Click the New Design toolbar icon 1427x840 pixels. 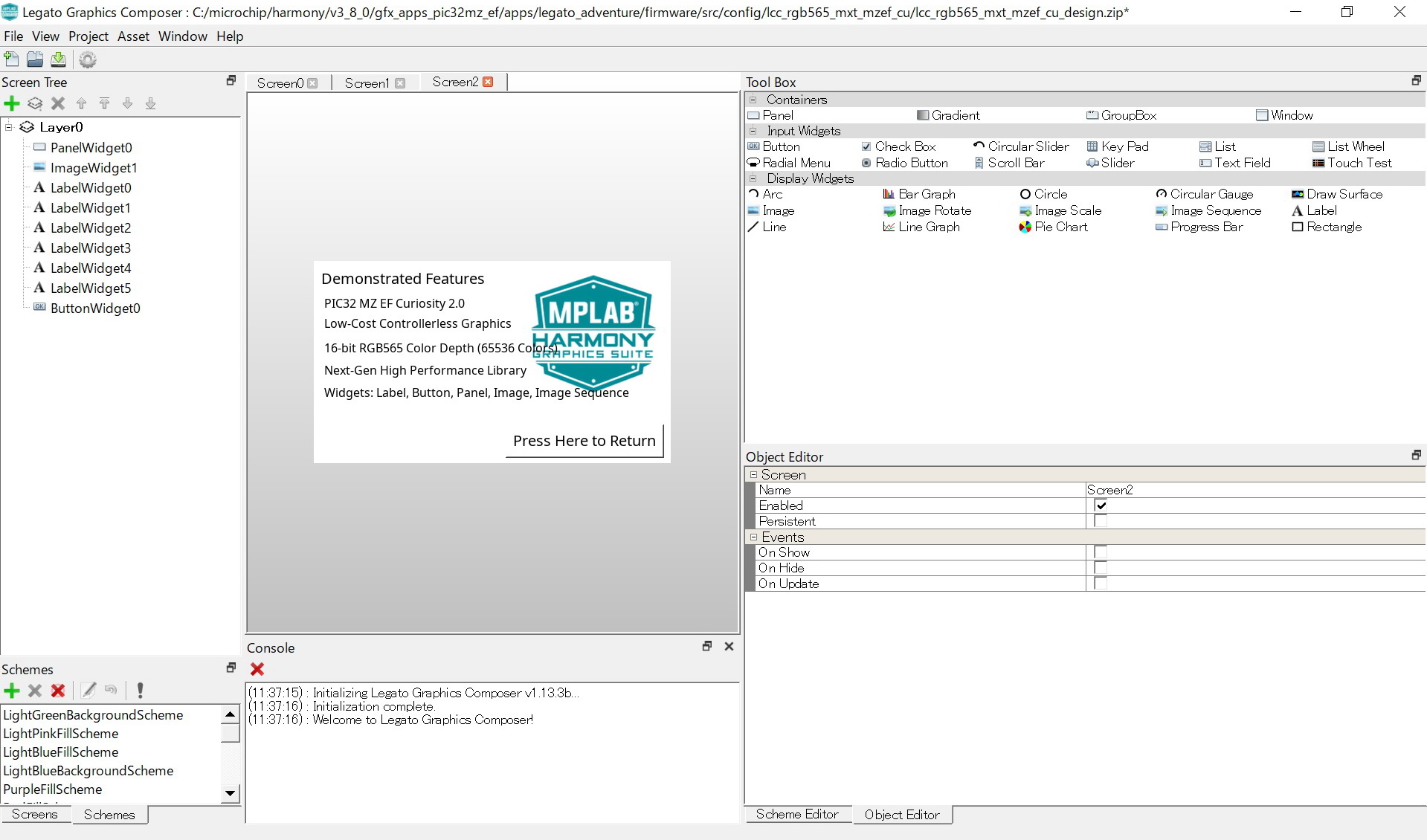pos(12,59)
